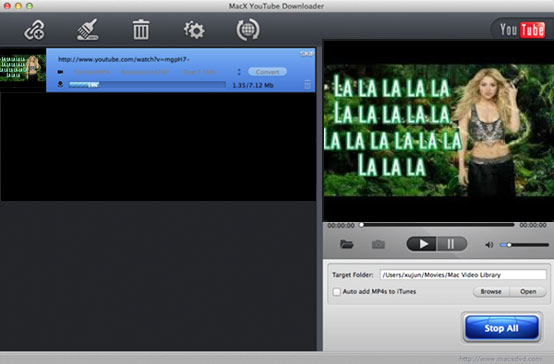Click the Target Folder: label
The image size is (554, 364).
click(x=353, y=275)
